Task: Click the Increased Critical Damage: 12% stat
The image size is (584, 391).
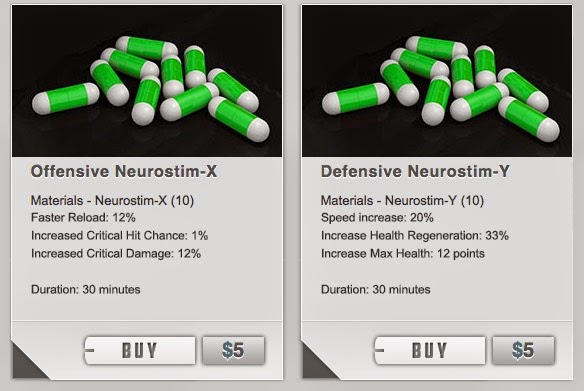Action: [x=116, y=254]
